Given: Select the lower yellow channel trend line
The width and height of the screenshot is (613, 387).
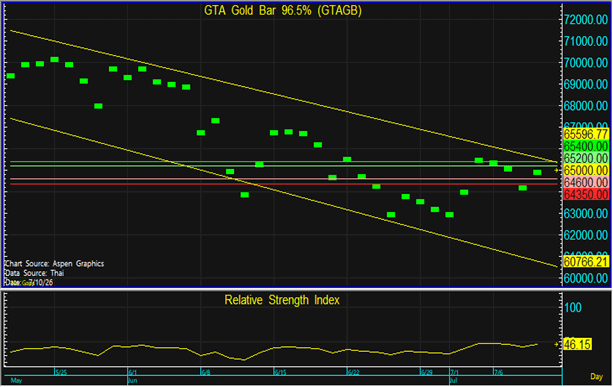Looking at the screenshot, I should [283, 192].
